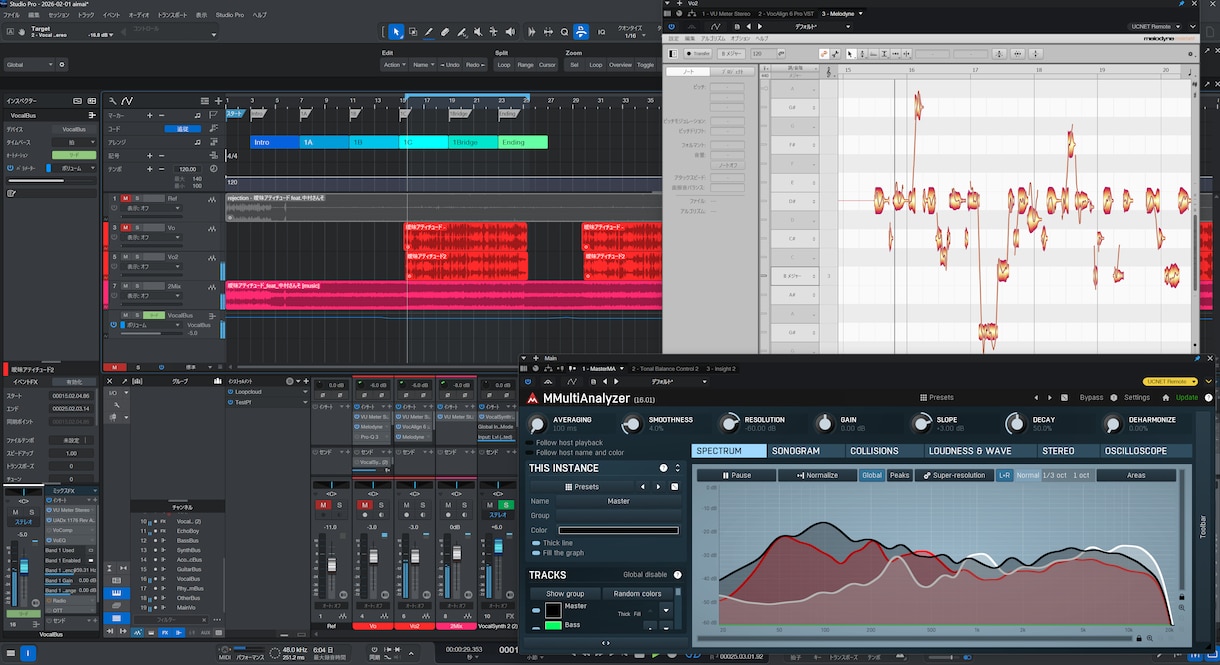This screenshot has height=665, width=1220.
Task: Select the Arrow tool in the toolbar
Action: [x=397, y=32]
